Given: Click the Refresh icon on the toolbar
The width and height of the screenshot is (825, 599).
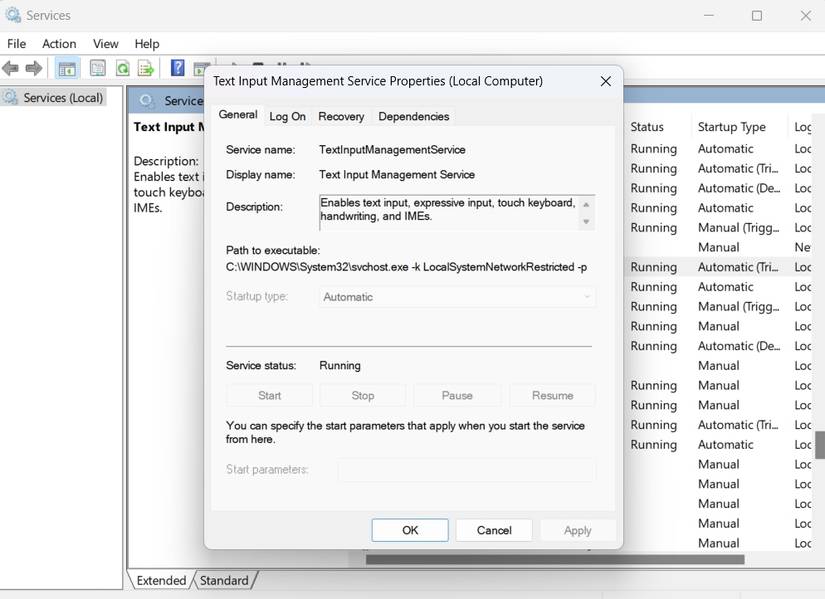Looking at the screenshot, I should coord(121,68).
